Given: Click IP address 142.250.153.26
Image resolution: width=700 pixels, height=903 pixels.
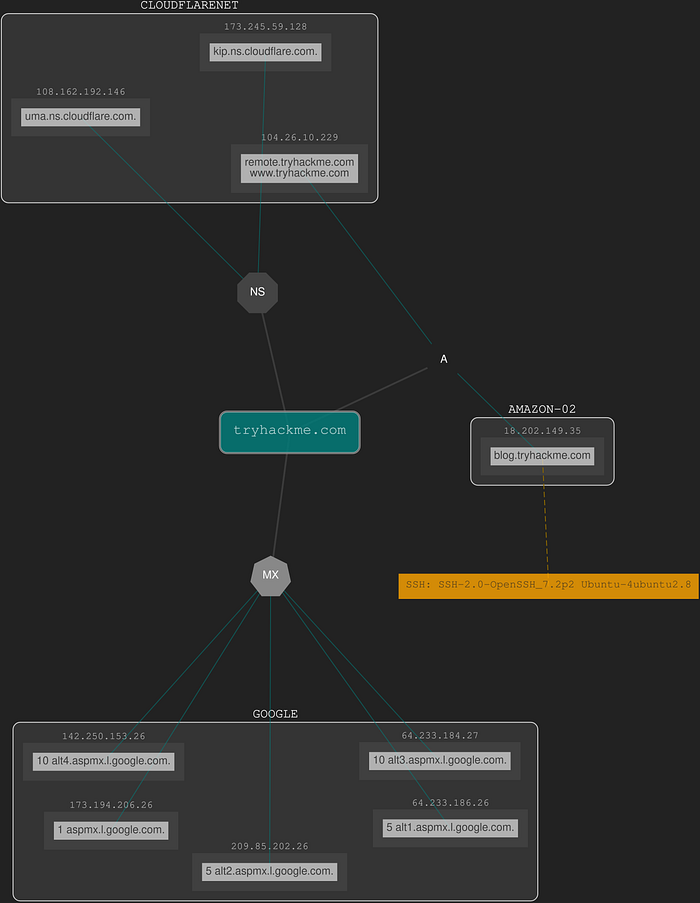Looking at the screenshot, I should 104,737.
